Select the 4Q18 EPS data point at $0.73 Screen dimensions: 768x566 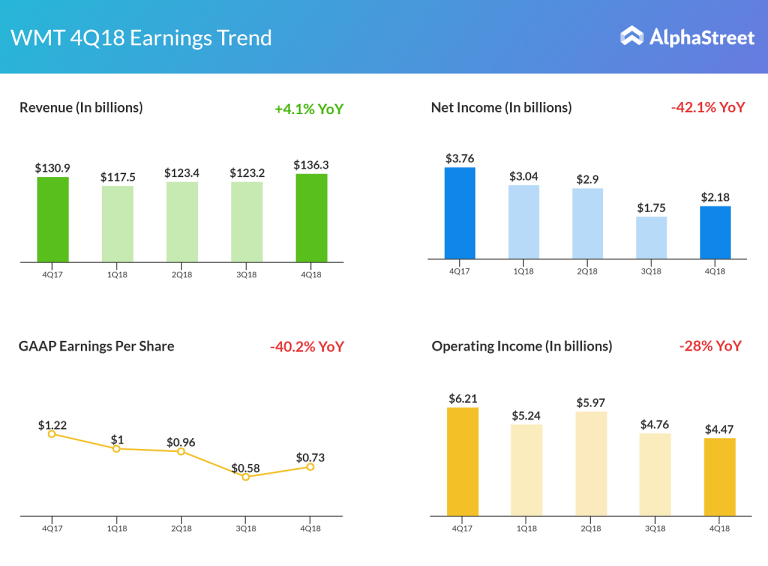(310, 467)
